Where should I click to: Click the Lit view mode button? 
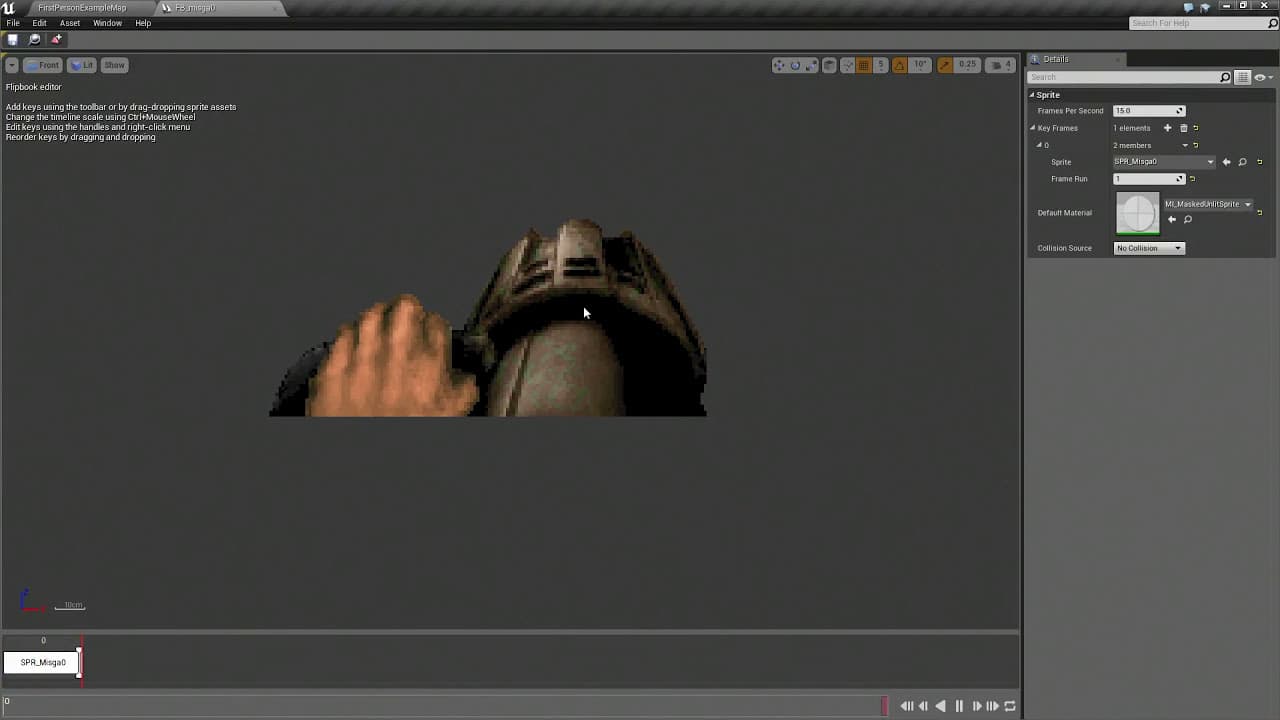[82, 65]
